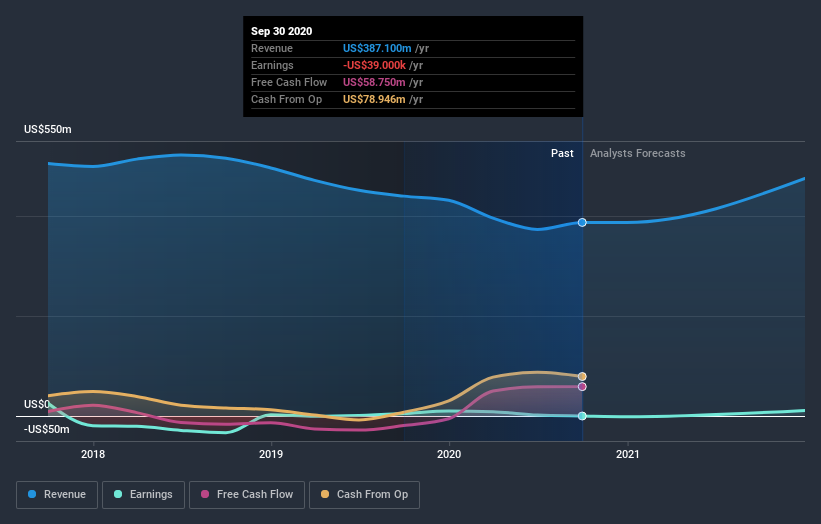Click the -US$50m y-axis label
The height and width of the screenshot is (524, 821).
click(x=47, y=429)
